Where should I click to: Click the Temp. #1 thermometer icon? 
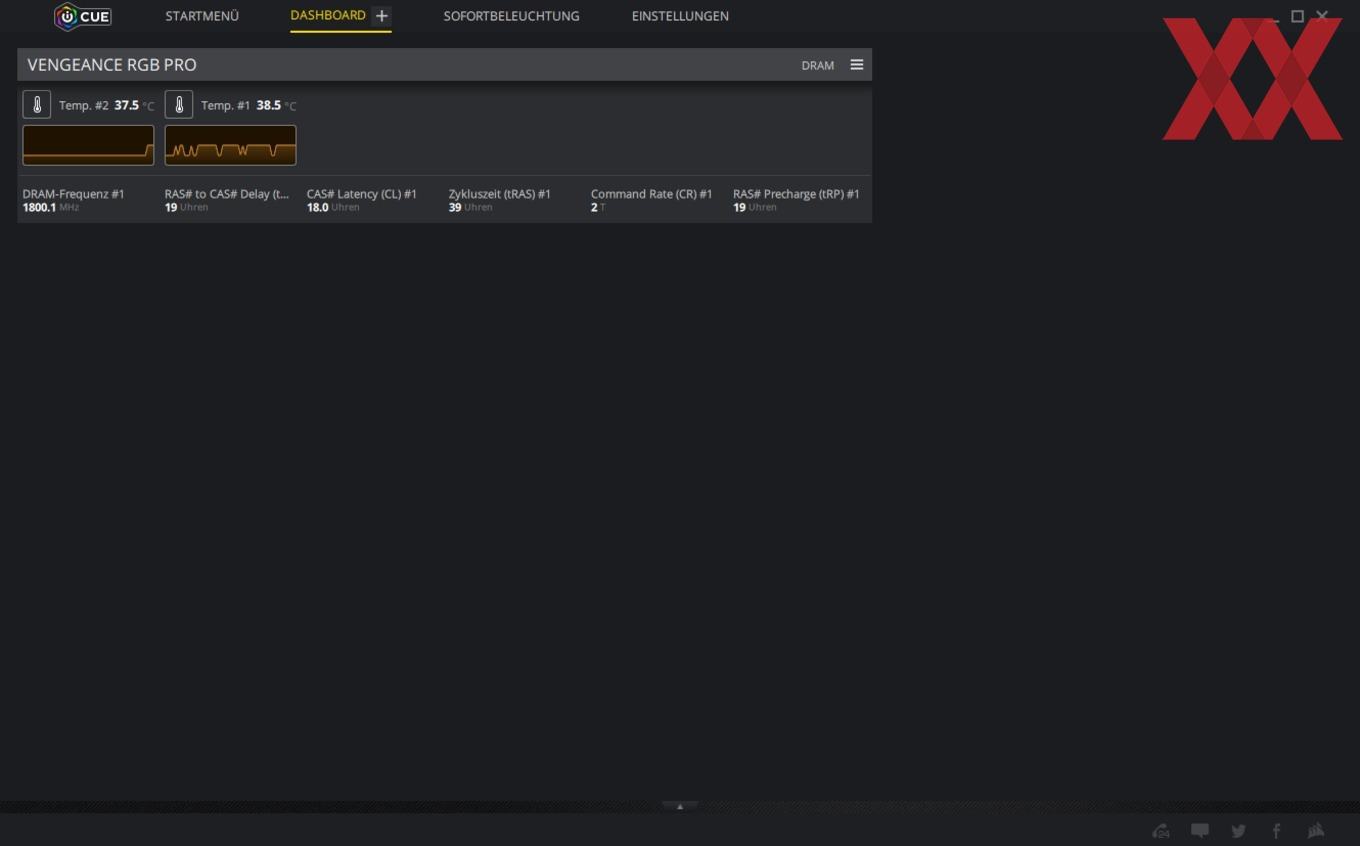coord(179,105)
